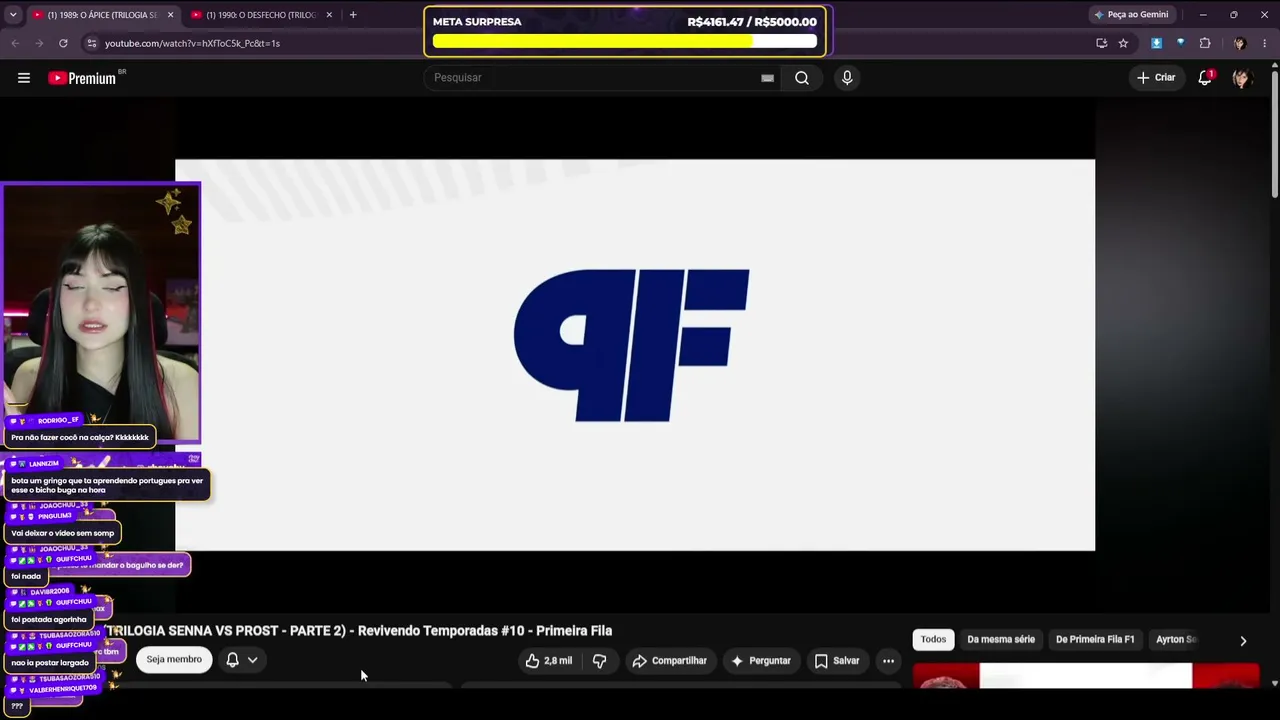Like the video with 2,8 mil likes
The image size is (1280, 720).
[549, 661]
